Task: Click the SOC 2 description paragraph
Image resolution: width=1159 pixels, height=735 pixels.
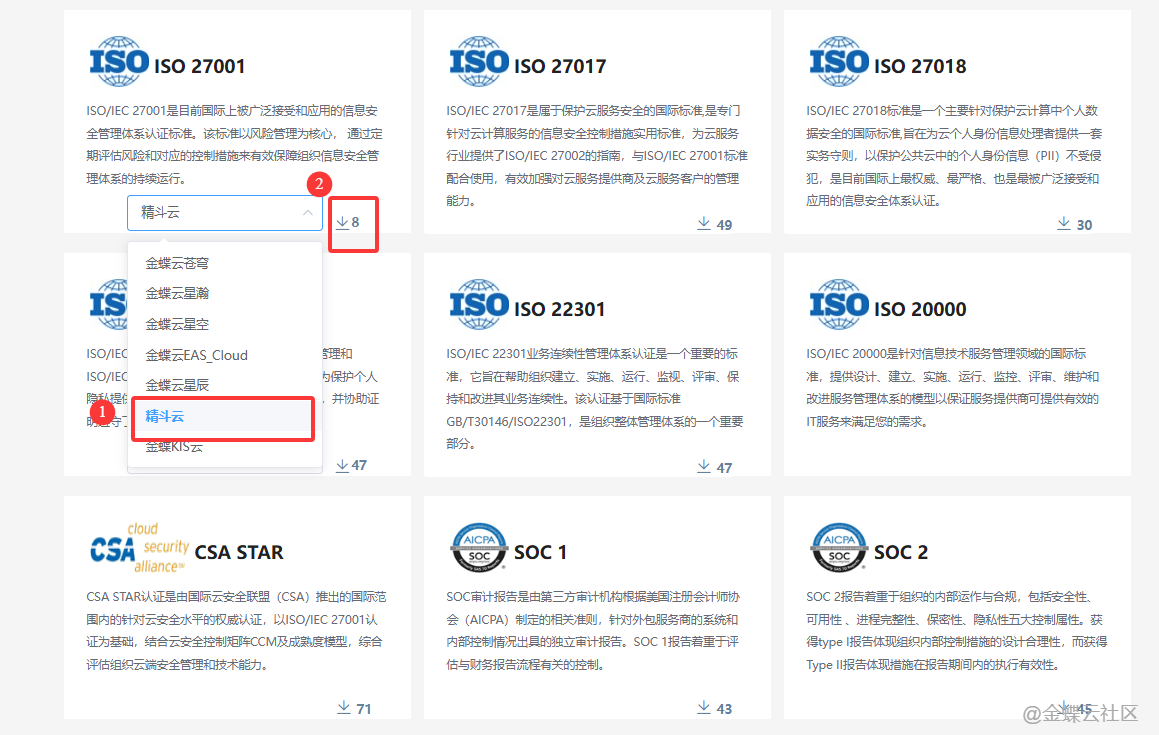Action: click(x=956, y=631)
